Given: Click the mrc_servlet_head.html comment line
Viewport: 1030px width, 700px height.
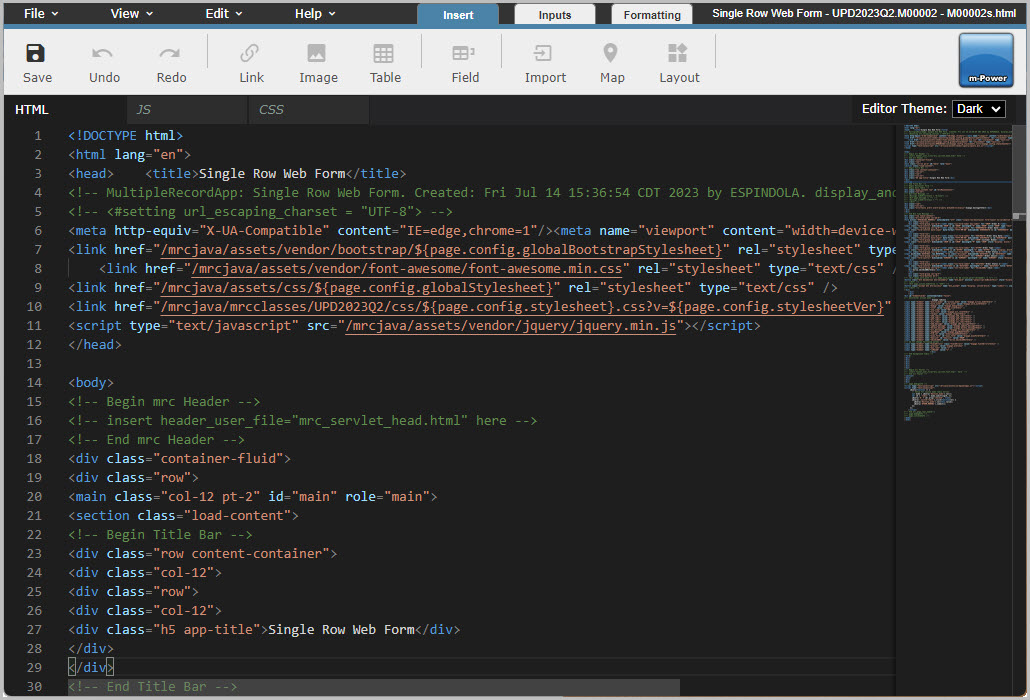Looking at the screenshot, I should (302, 421).
